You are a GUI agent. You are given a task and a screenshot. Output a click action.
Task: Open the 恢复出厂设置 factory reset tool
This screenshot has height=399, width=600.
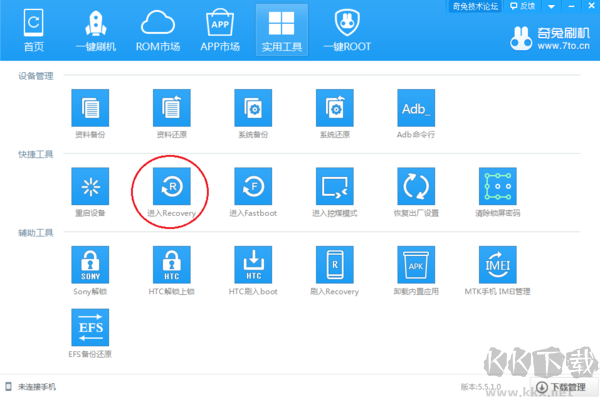tap(416, 186)
